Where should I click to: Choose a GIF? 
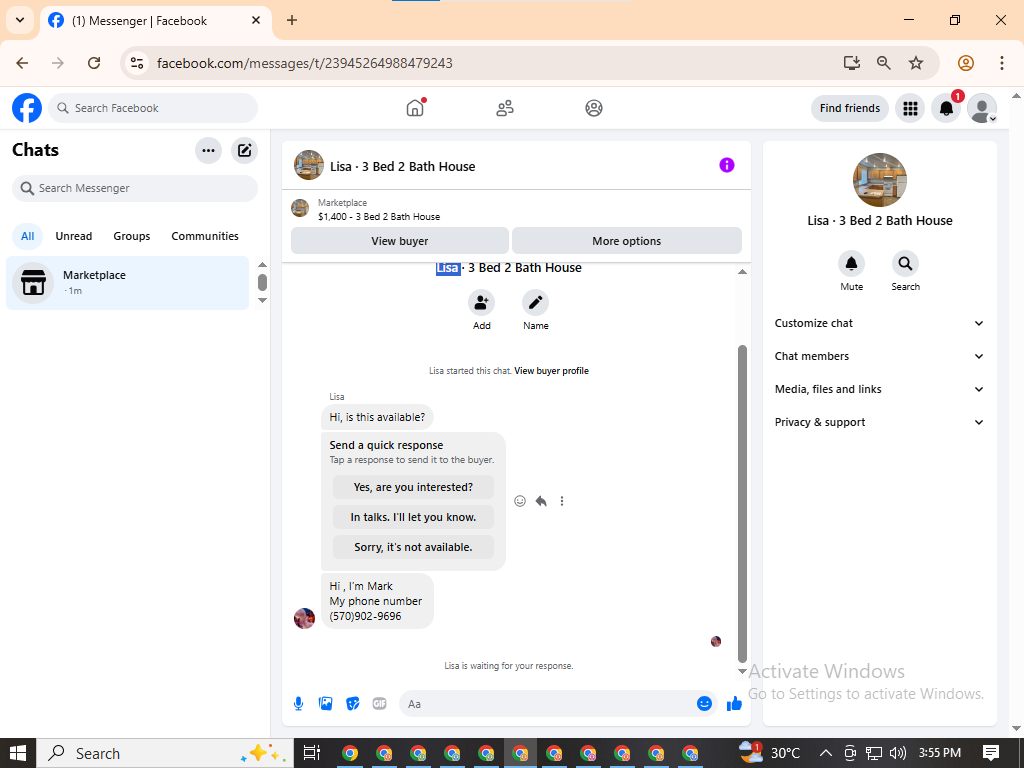coord(379,703)
